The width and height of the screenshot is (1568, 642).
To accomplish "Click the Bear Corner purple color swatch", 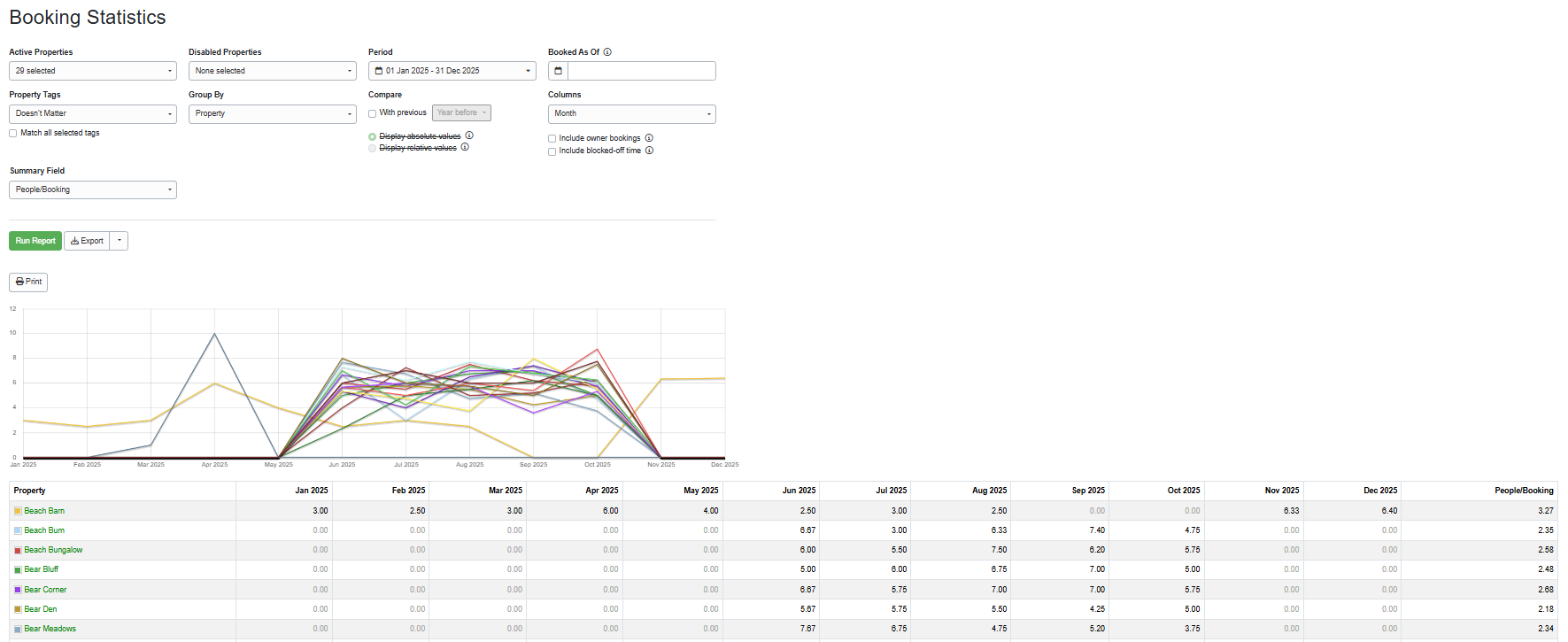I will click(x=18, y=590).
